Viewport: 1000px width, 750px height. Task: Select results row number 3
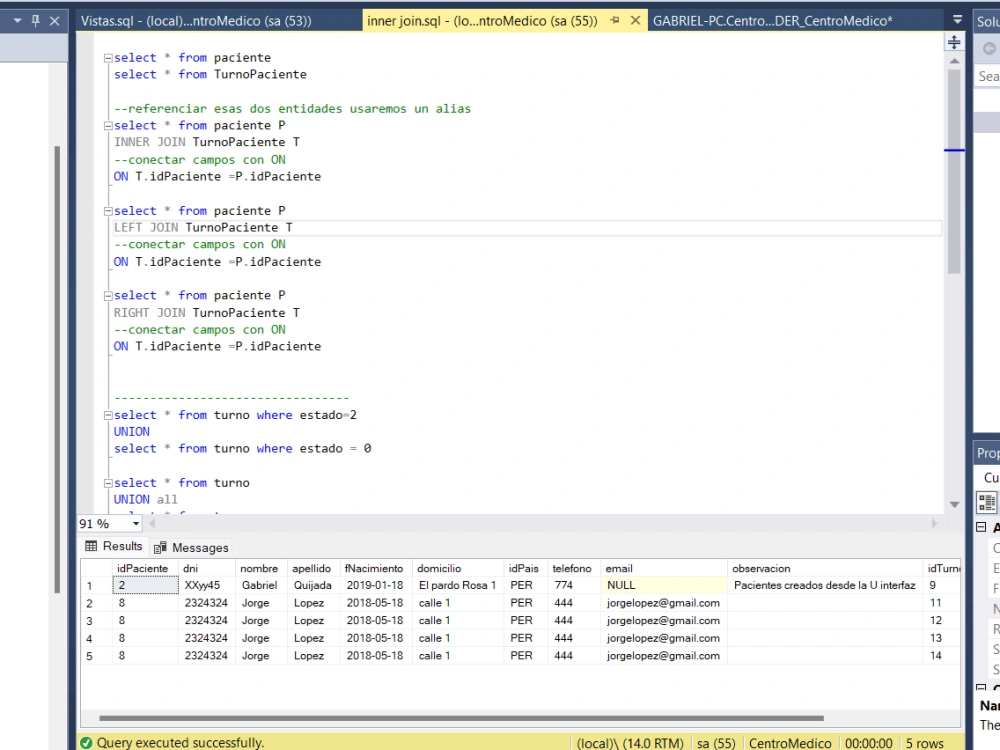(96, 621)
